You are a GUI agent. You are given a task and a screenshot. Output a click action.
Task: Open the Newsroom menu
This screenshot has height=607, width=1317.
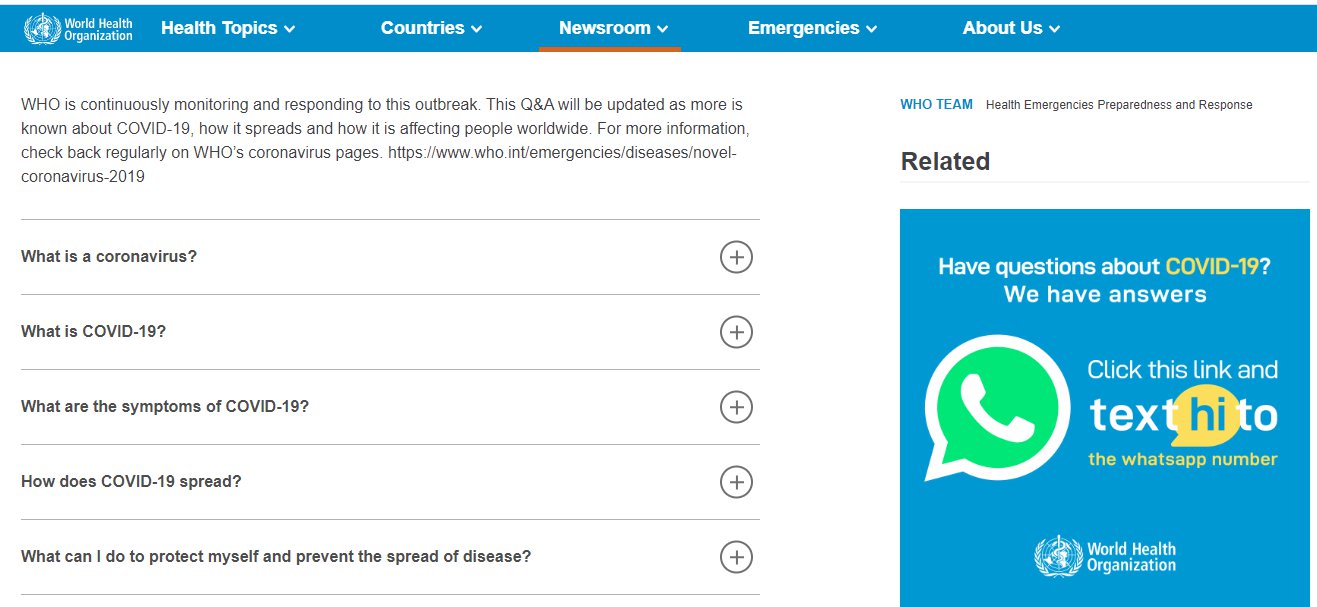(x=613, y=28)
